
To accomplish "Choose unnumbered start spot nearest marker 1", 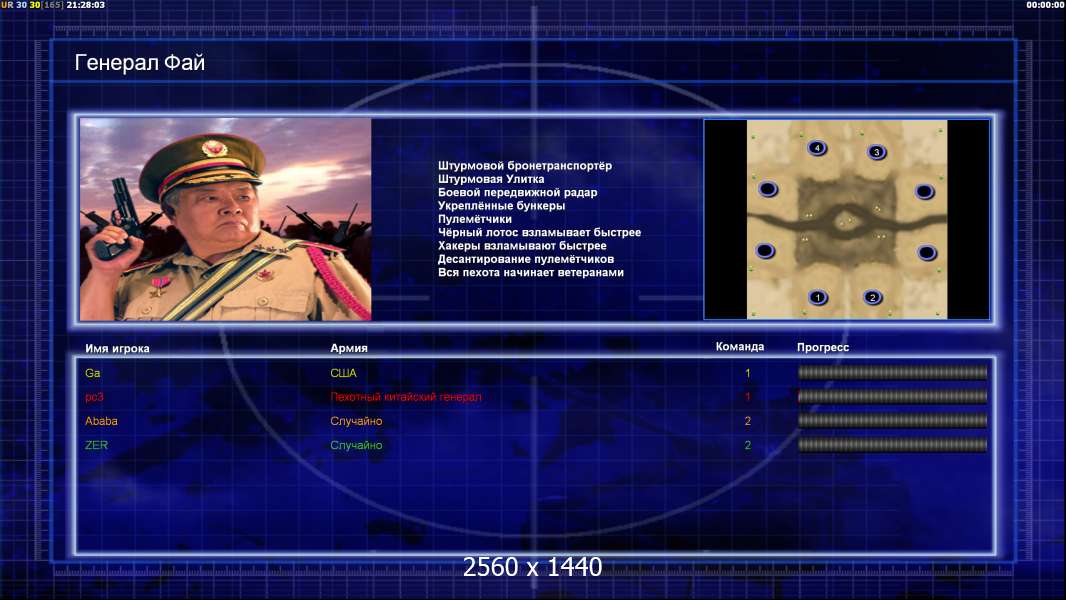I will (x=765, y=251).
